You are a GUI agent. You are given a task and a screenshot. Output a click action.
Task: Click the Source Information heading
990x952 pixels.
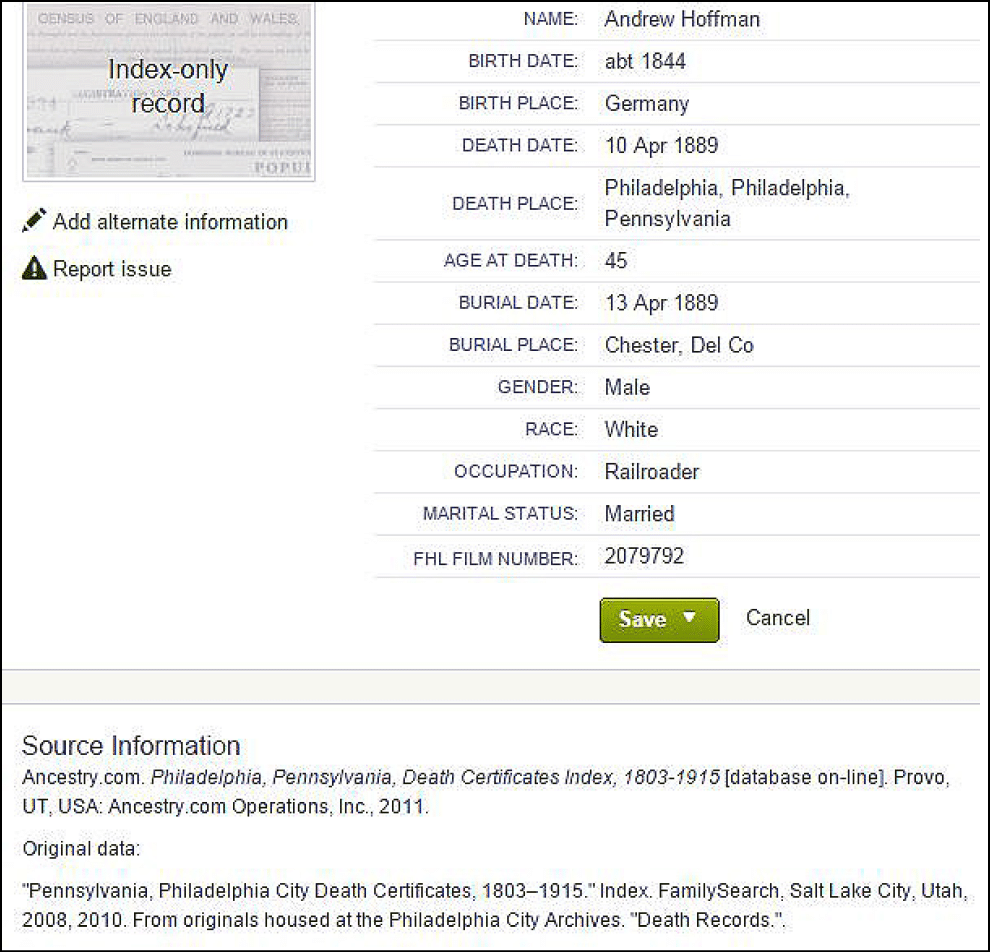(131, 746)
